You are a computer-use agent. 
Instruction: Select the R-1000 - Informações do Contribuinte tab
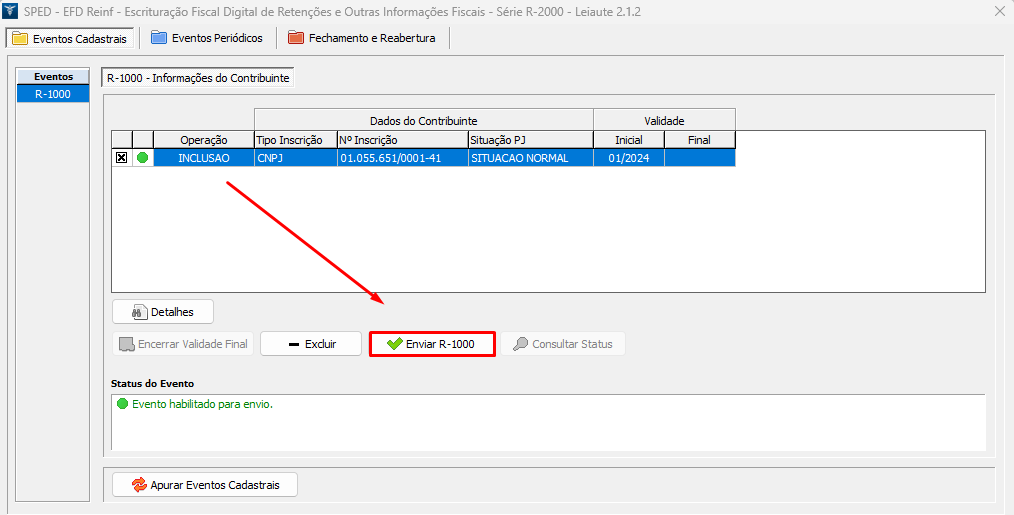198,77
